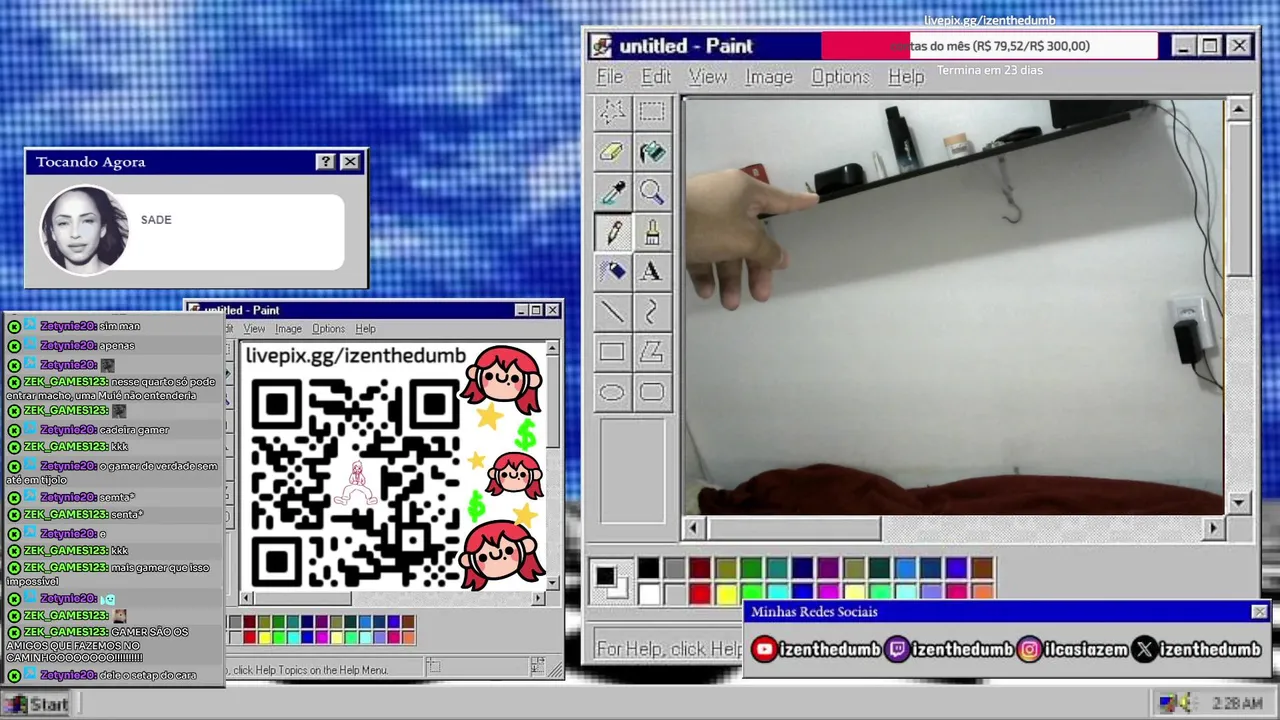The width and height of the screenshot is (1280, 720).
Task: Choose the Eraser tool in large Paint
Action: pos(612,152)
